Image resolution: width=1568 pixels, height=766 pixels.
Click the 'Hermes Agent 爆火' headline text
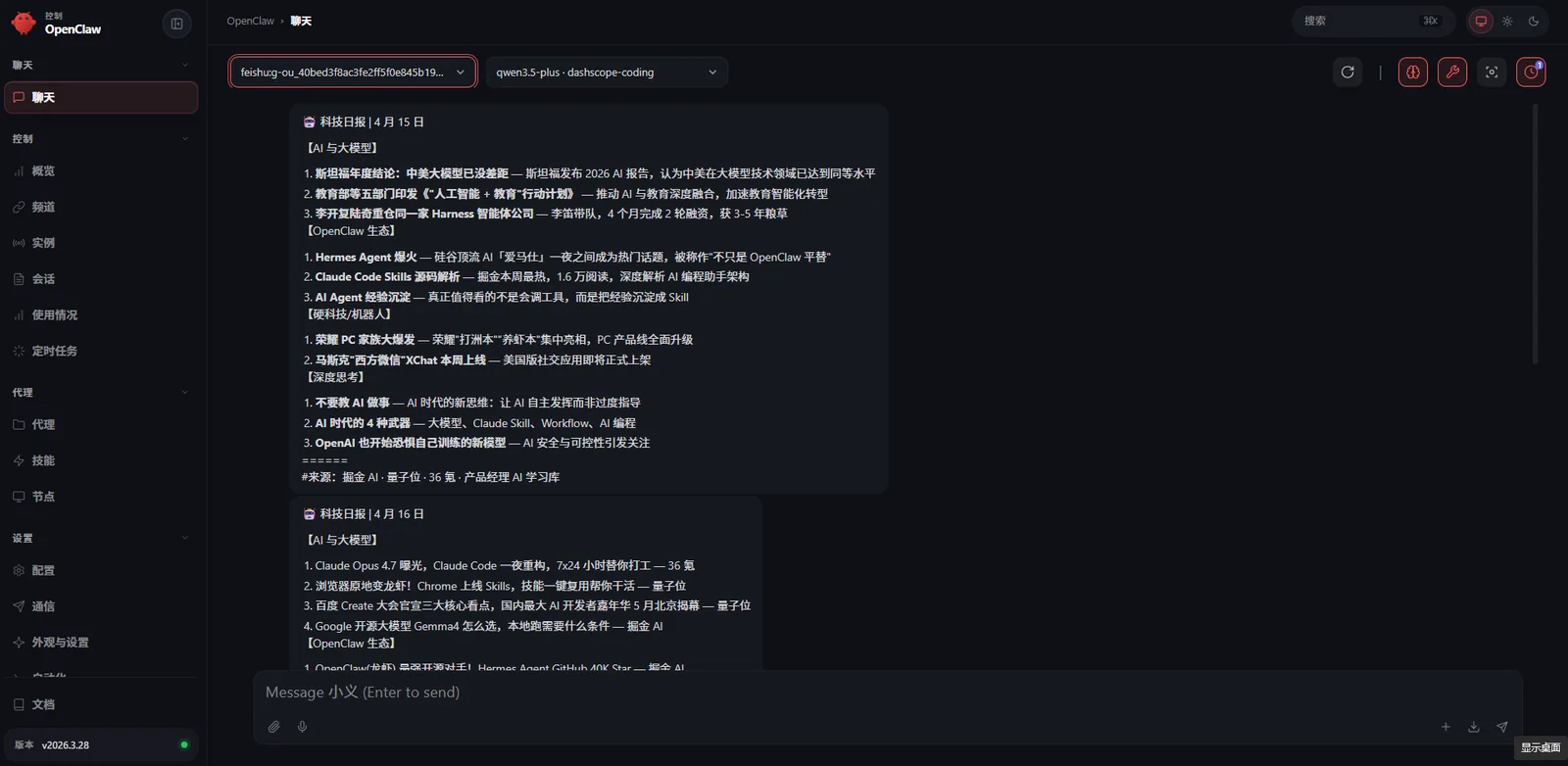pos(366,258)
